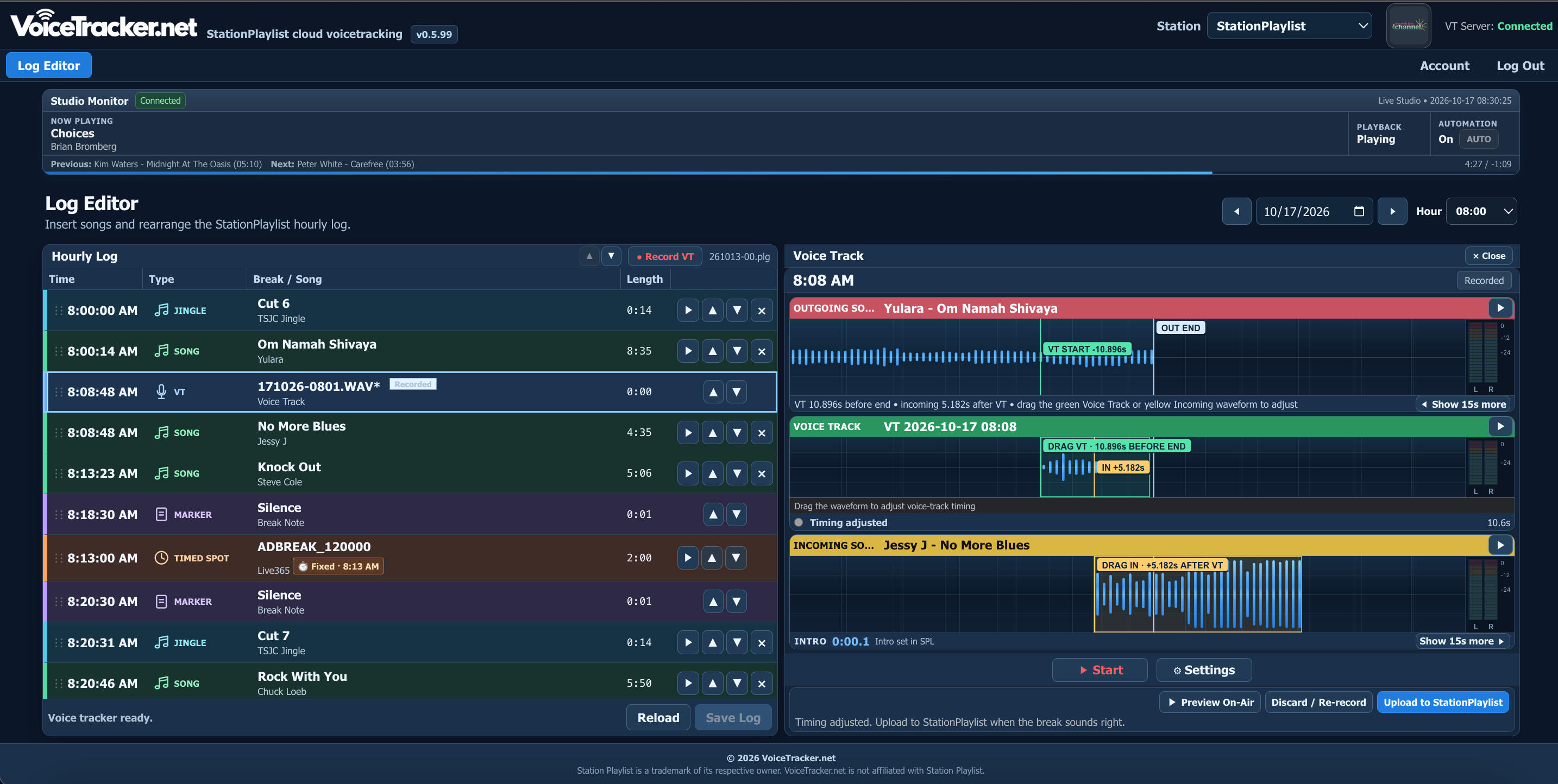Image resolution: width=1558 pixels, height=784 pixels.
Task: Close the Voice Track panel
Action: [1488, 256]
